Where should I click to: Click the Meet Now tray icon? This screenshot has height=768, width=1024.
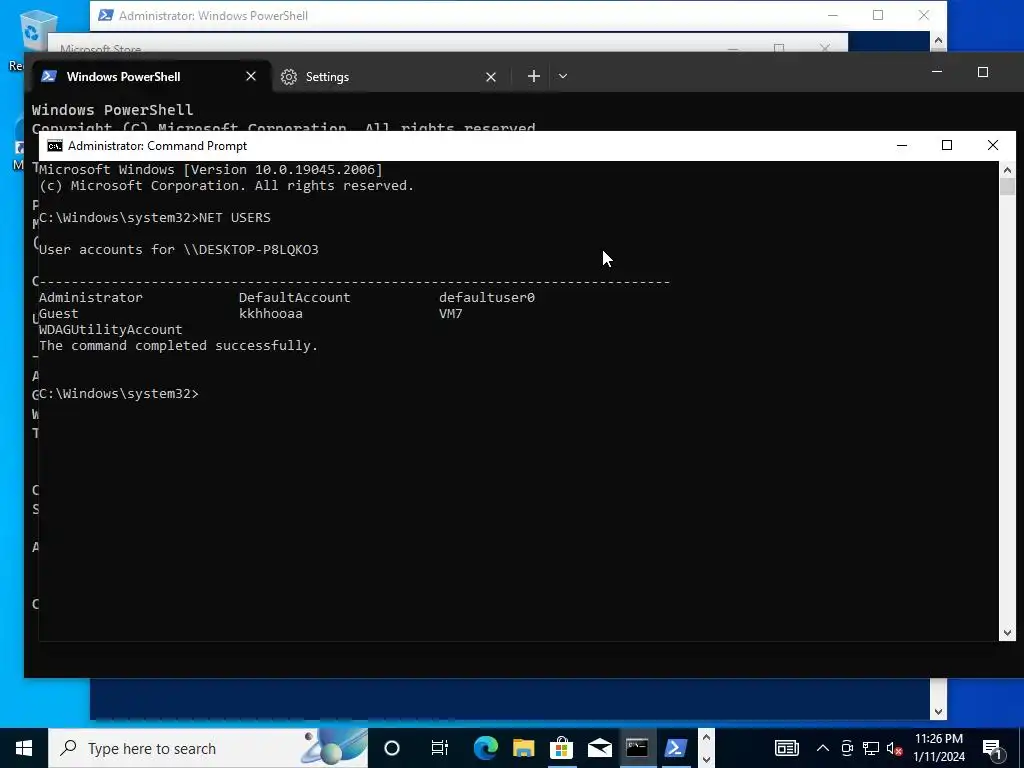(x=847, y=748)
